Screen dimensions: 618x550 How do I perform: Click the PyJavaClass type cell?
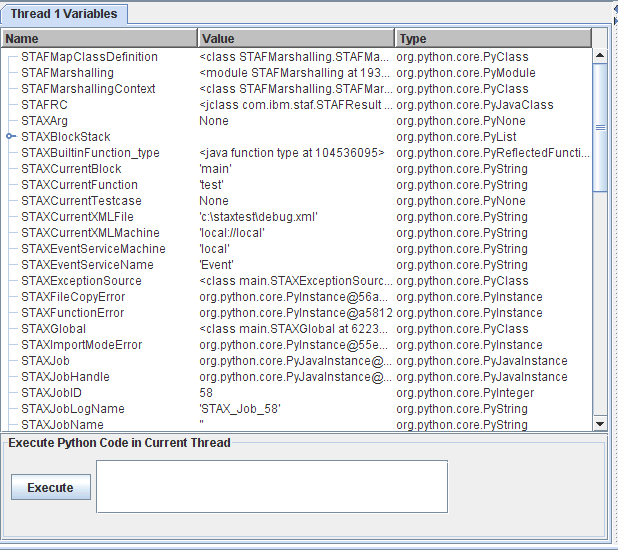475,105
